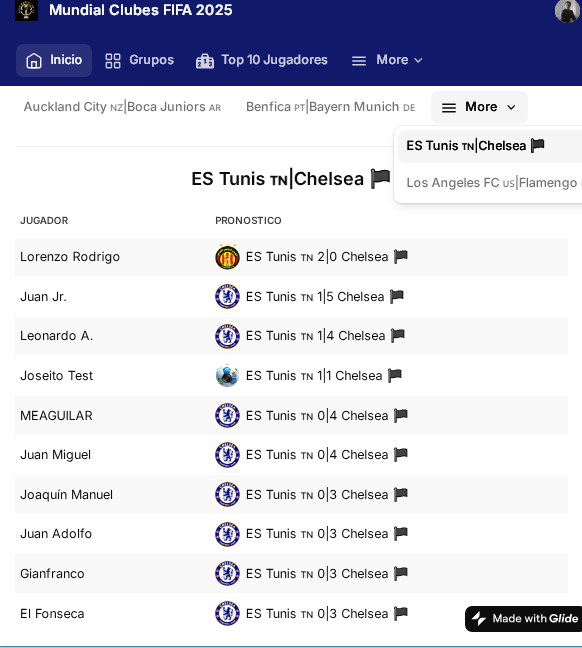Expand the More menu in top navigation
This screenshot has width=582, height=648.
pyautogui.click(x=387, y=60)
